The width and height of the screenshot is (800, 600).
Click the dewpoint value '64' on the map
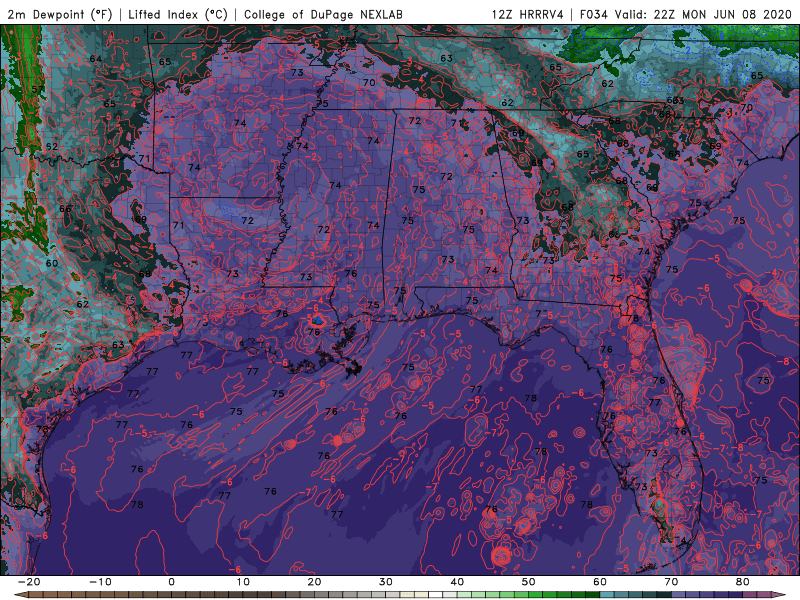coord(96,59)
